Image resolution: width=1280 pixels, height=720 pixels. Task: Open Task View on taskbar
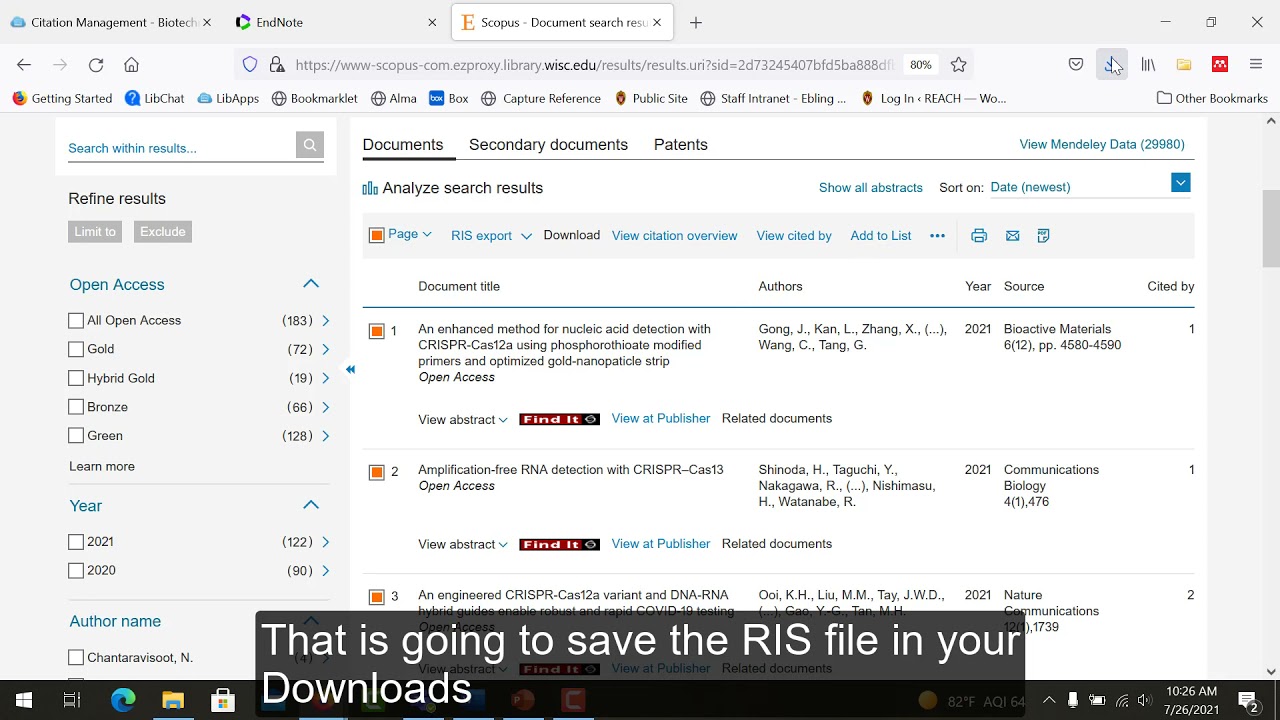(x=72, y=700)
